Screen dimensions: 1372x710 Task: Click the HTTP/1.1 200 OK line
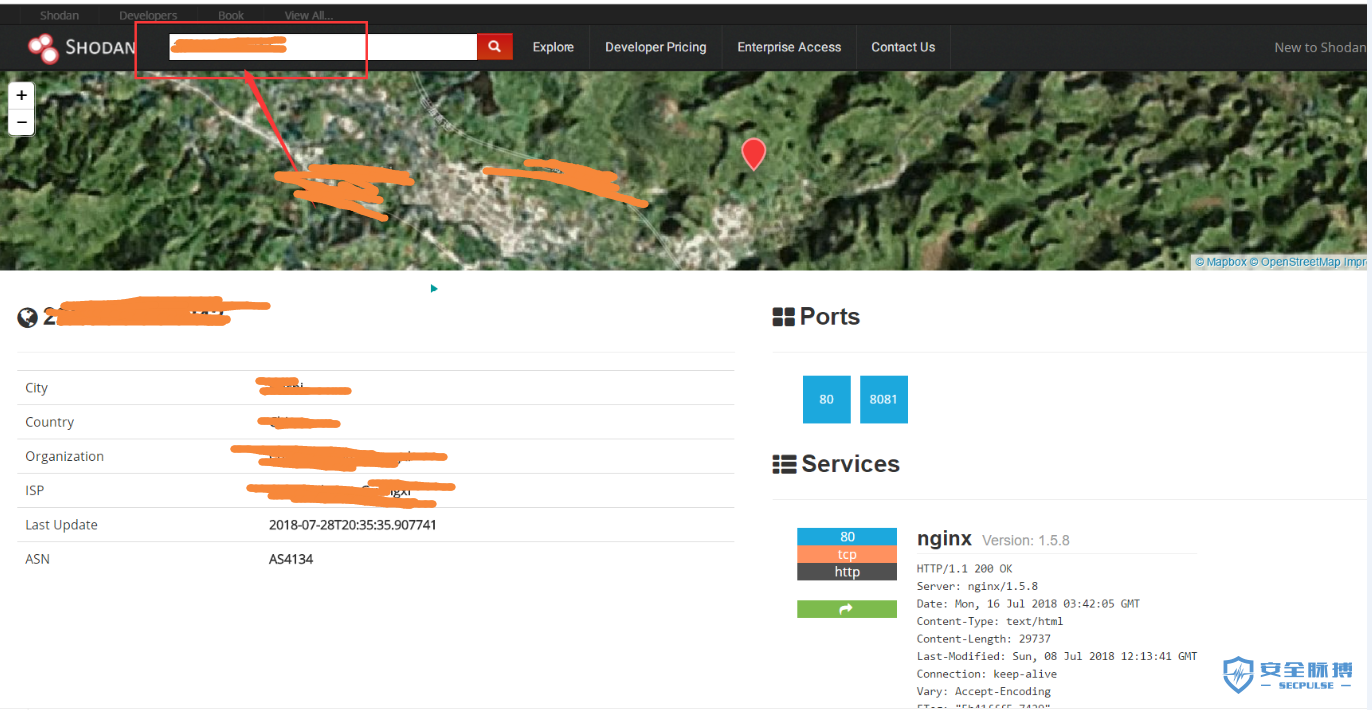tap(964, 569)
